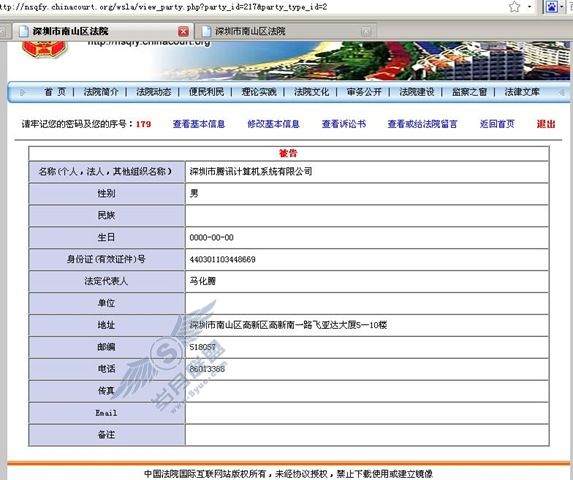The width and height of the screenshot is (573, 480).
Task: Open the dropdown arrow next to the star icon
Action: 530,7
